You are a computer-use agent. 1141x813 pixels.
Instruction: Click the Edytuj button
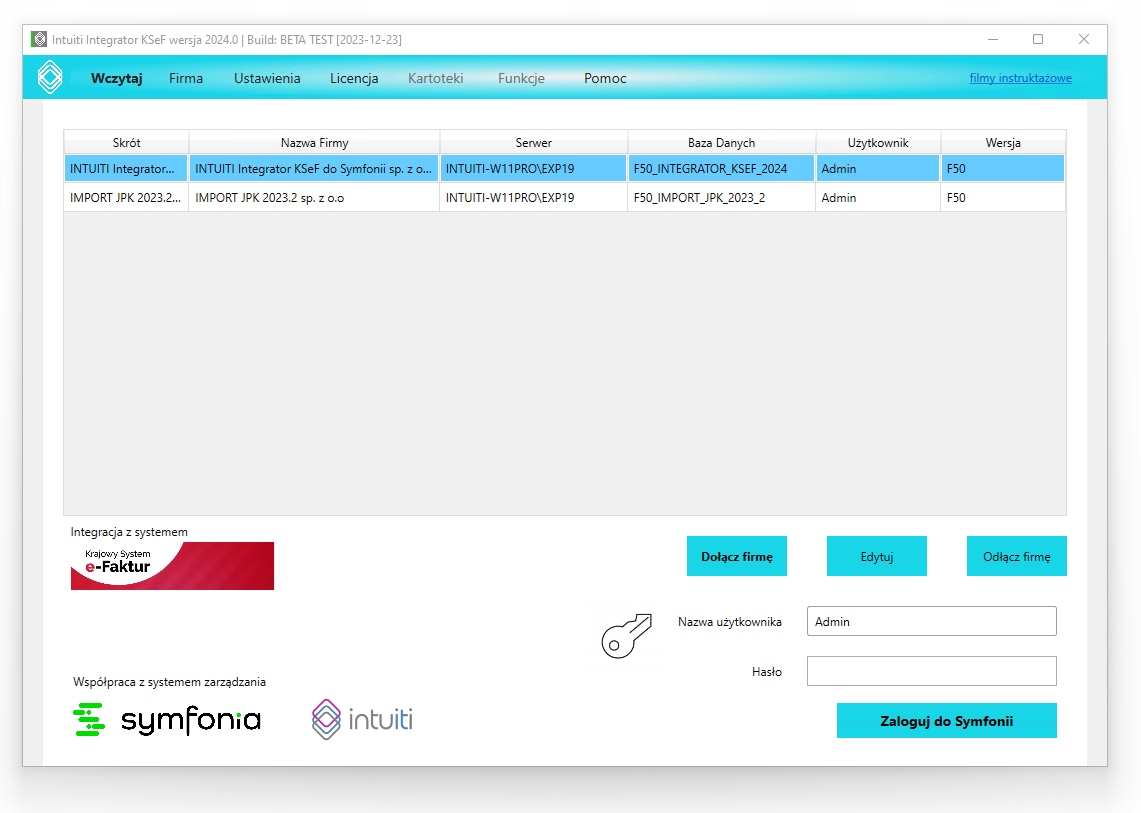tap(877, 556)
